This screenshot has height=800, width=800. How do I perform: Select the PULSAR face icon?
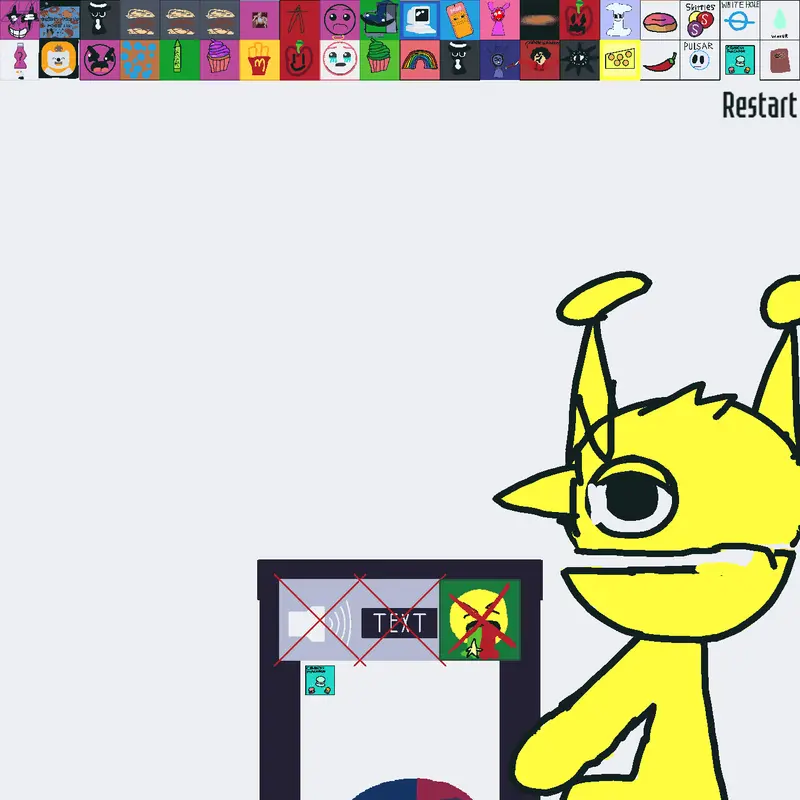click(x=699, y=60)
